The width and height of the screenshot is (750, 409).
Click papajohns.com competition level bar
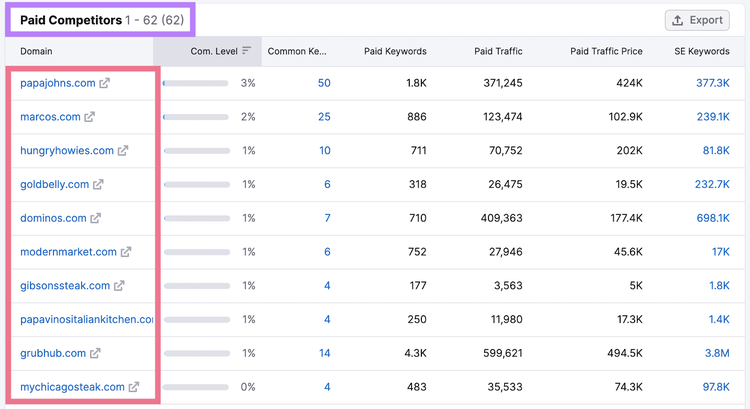point(196,83)
